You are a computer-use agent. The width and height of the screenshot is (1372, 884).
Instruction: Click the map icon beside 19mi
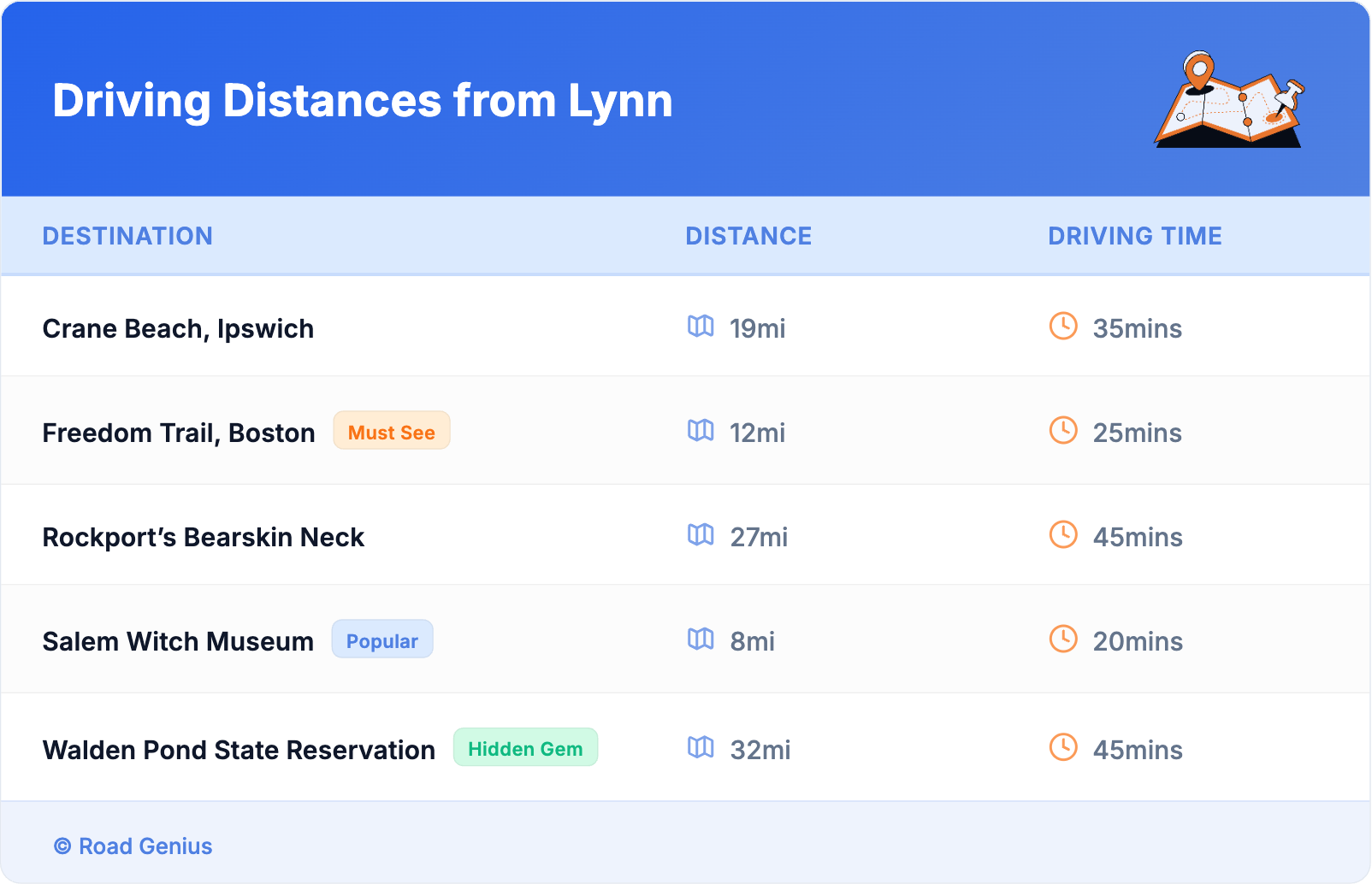tap(701, 327)
